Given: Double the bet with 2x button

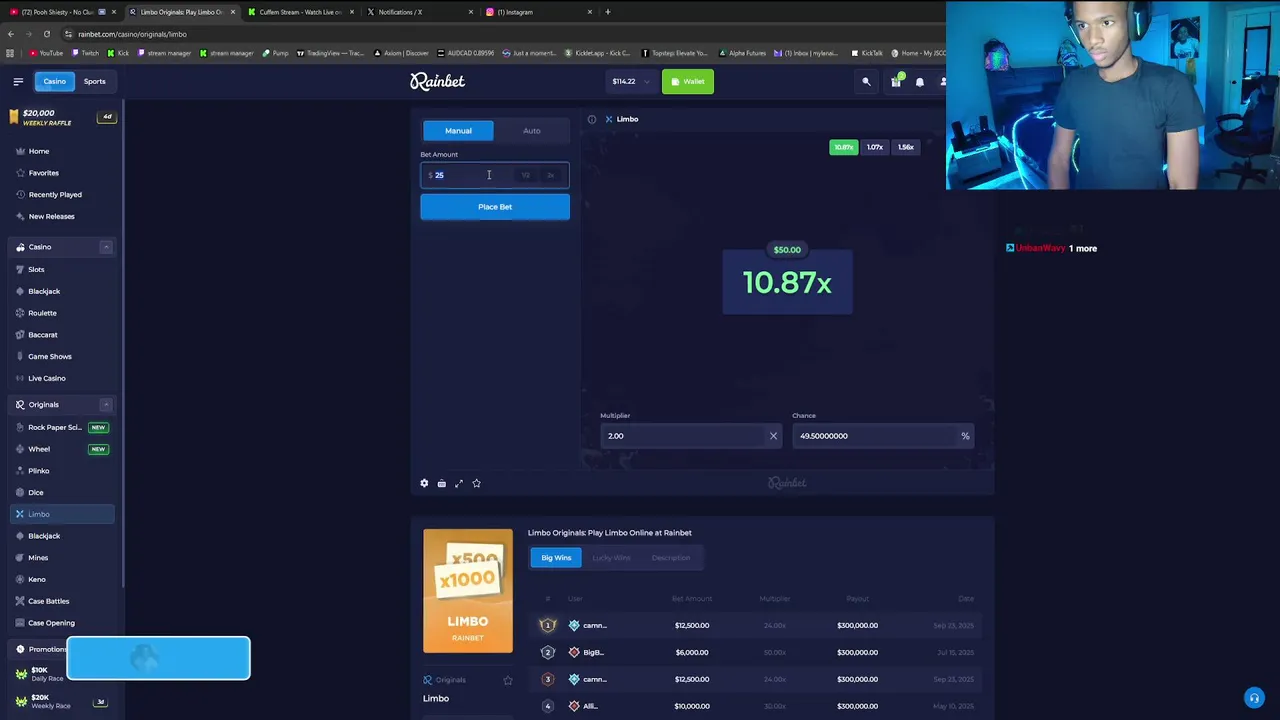Looking at the screenshot, I should [x=550, y=175].
